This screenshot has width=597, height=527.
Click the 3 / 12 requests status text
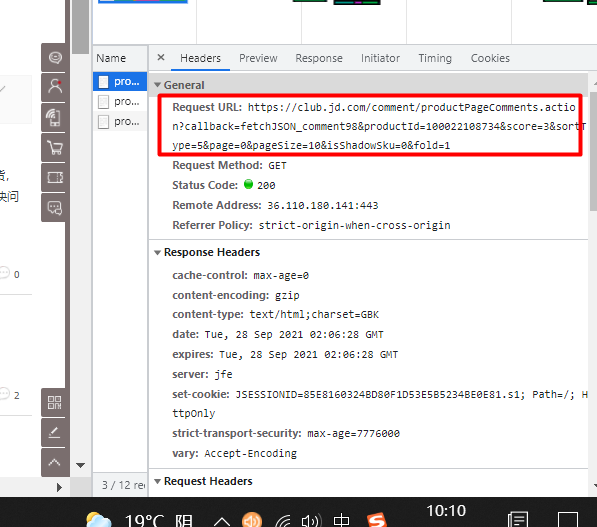point(123,485)
